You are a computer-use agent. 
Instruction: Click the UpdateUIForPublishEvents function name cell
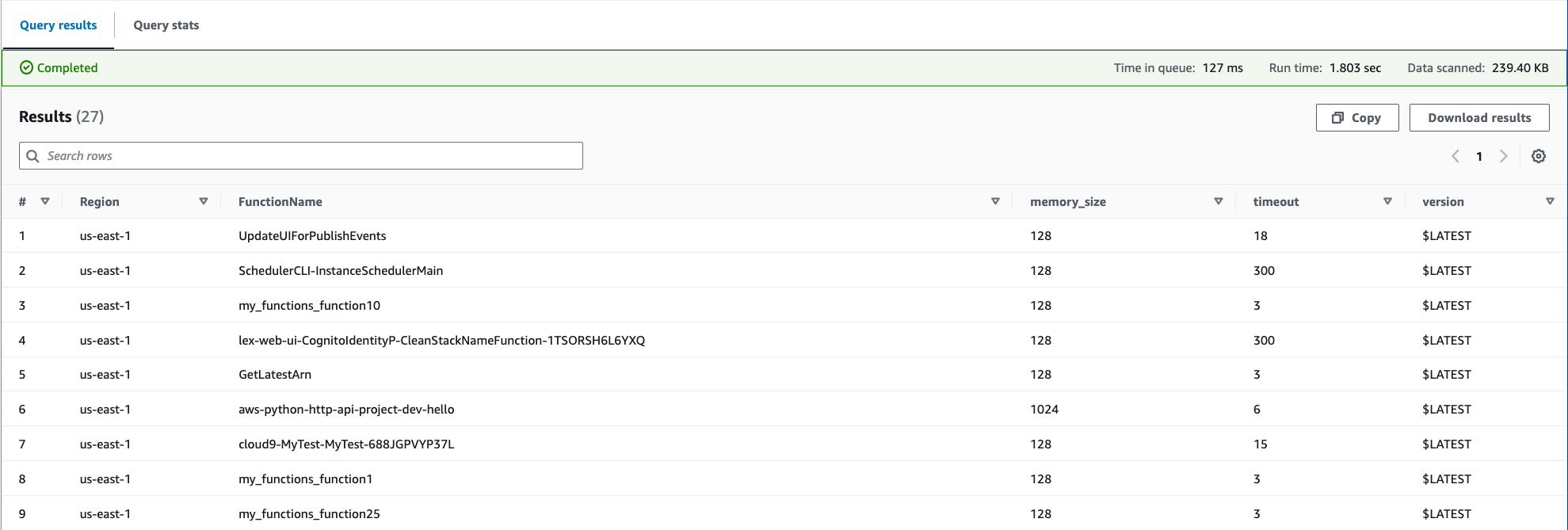(312, 236)
